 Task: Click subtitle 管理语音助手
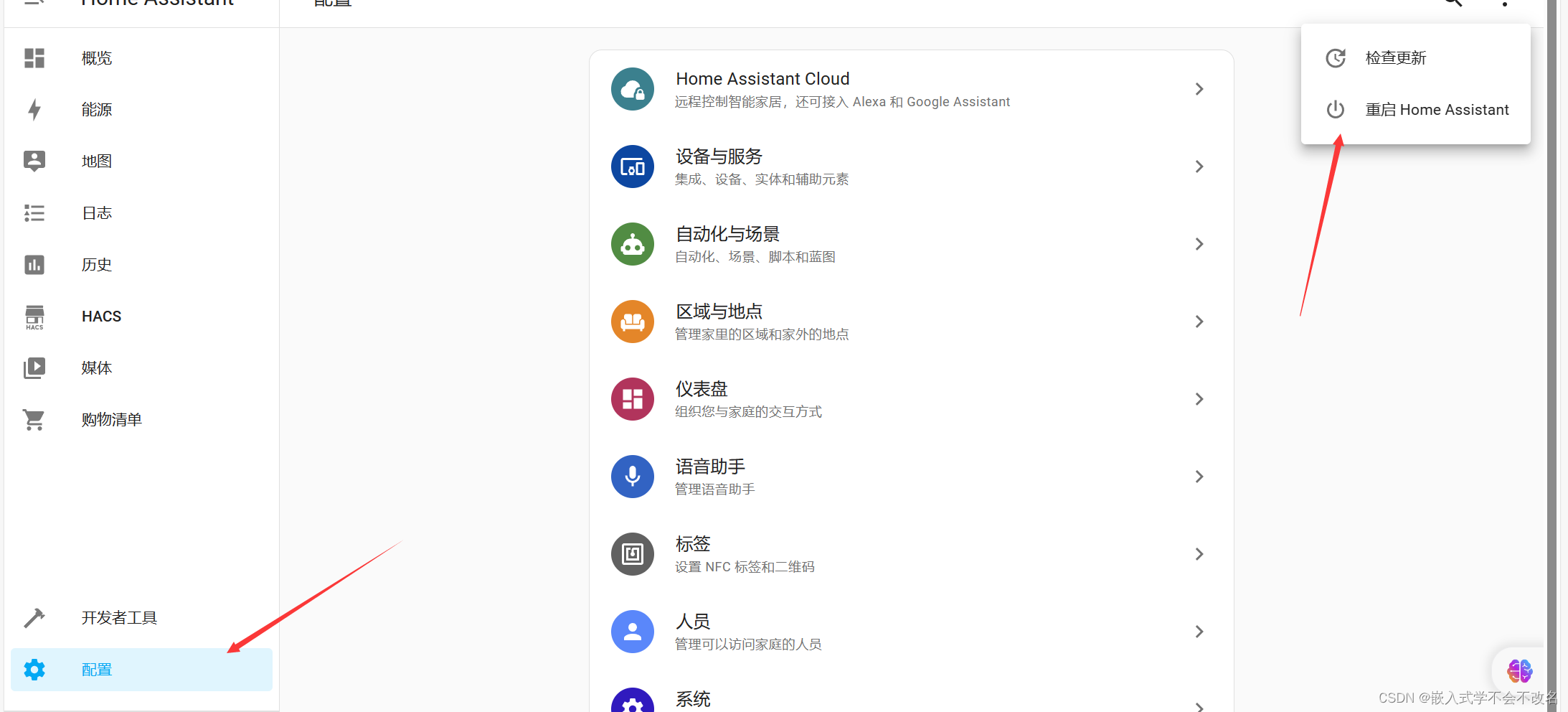715,489
